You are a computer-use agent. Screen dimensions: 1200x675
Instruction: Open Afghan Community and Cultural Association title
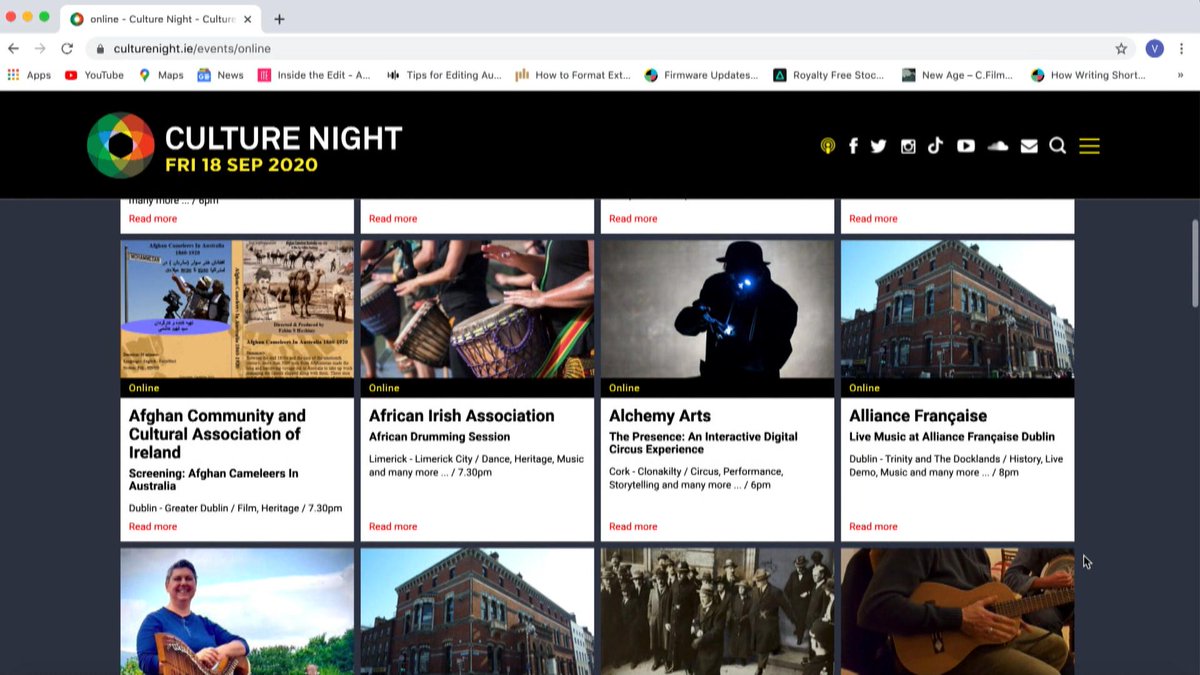[x=218, y=434]
